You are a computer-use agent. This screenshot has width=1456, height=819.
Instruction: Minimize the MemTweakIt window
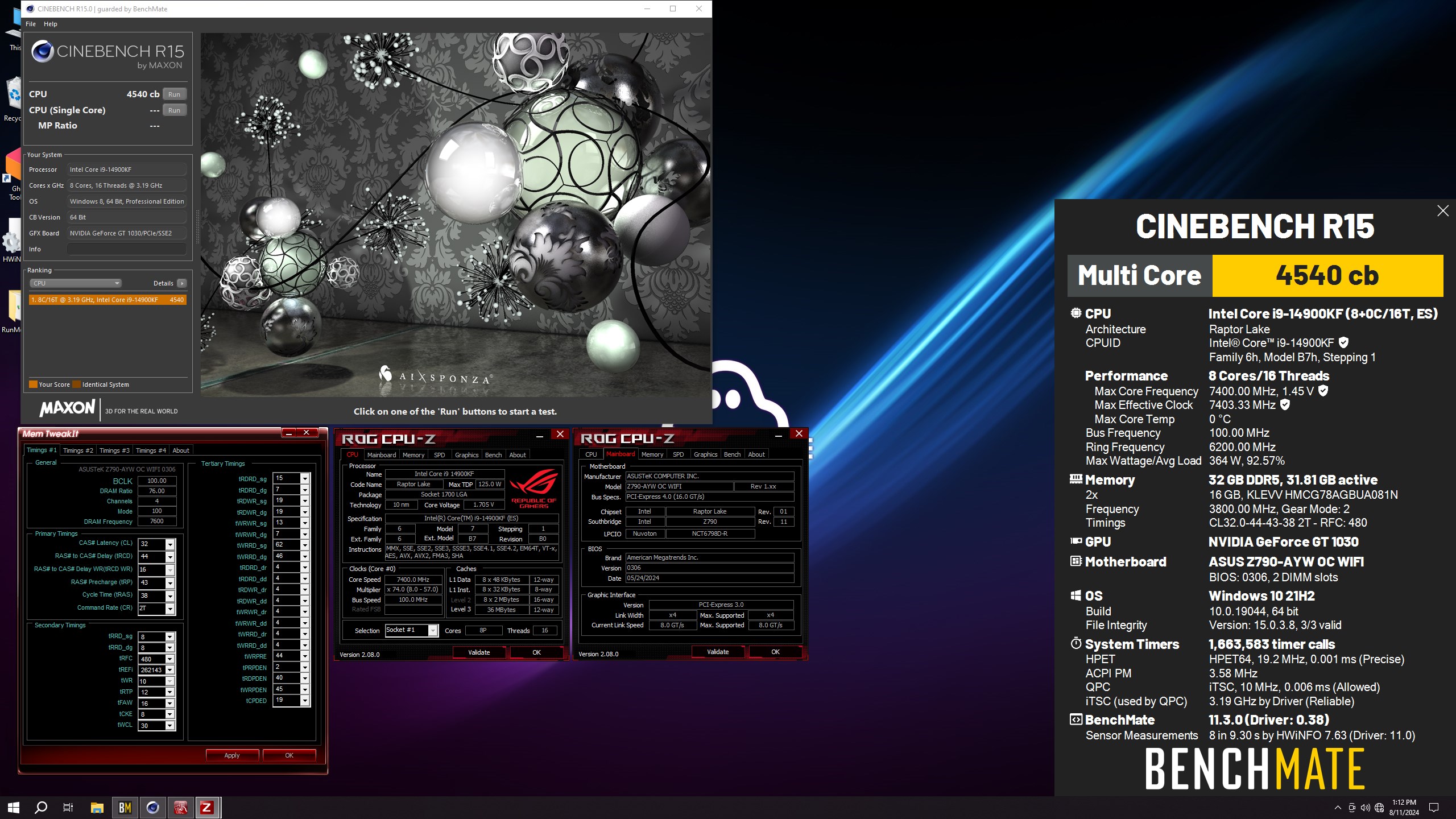(289, 433)
